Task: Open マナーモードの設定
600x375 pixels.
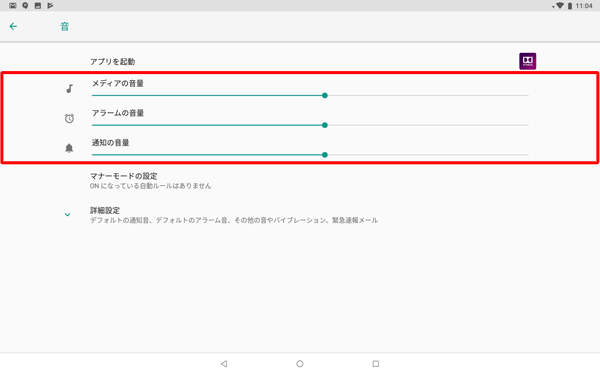Action: (x=300, y=181)
